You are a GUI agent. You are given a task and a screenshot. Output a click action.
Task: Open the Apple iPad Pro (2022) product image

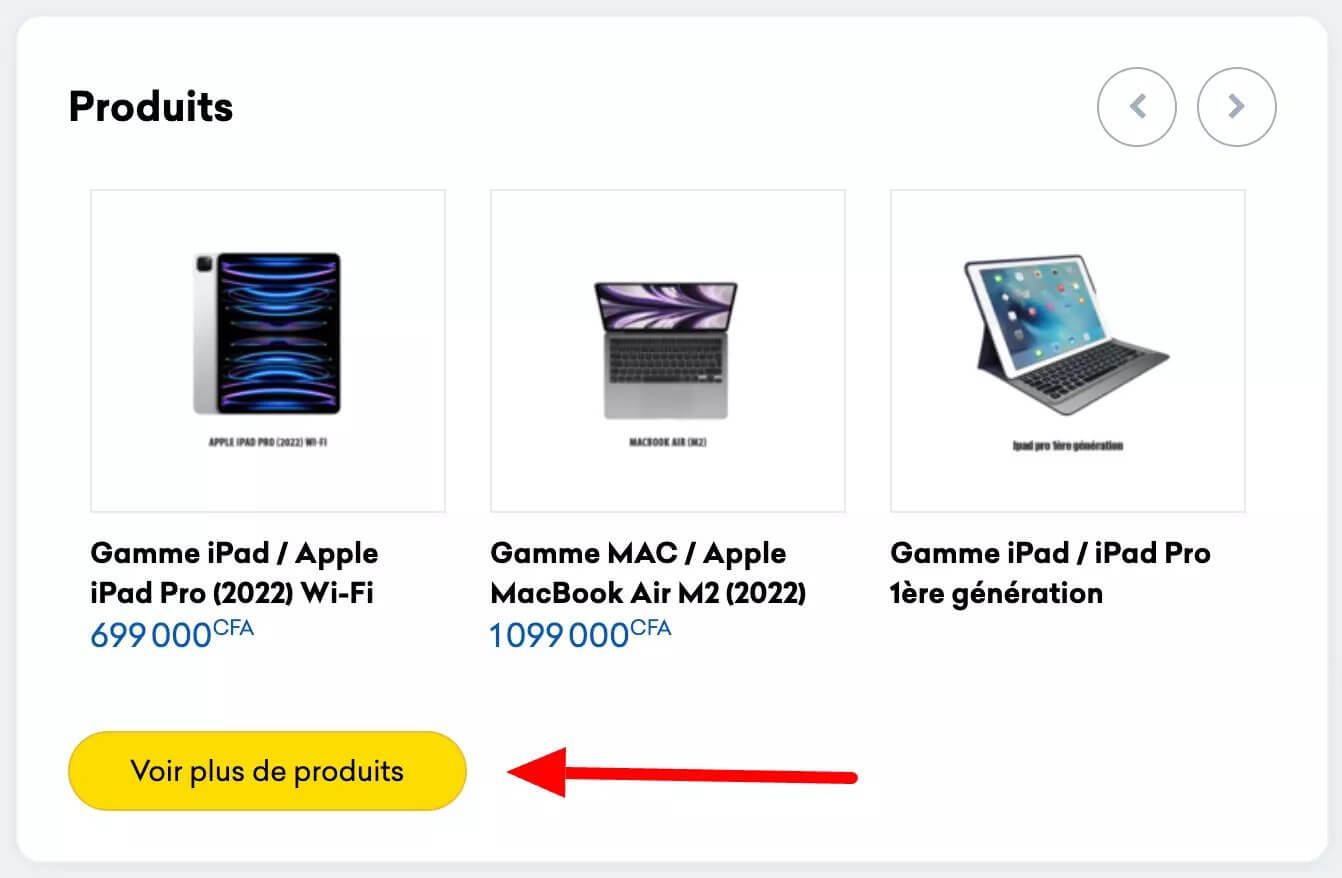[268, 351]
